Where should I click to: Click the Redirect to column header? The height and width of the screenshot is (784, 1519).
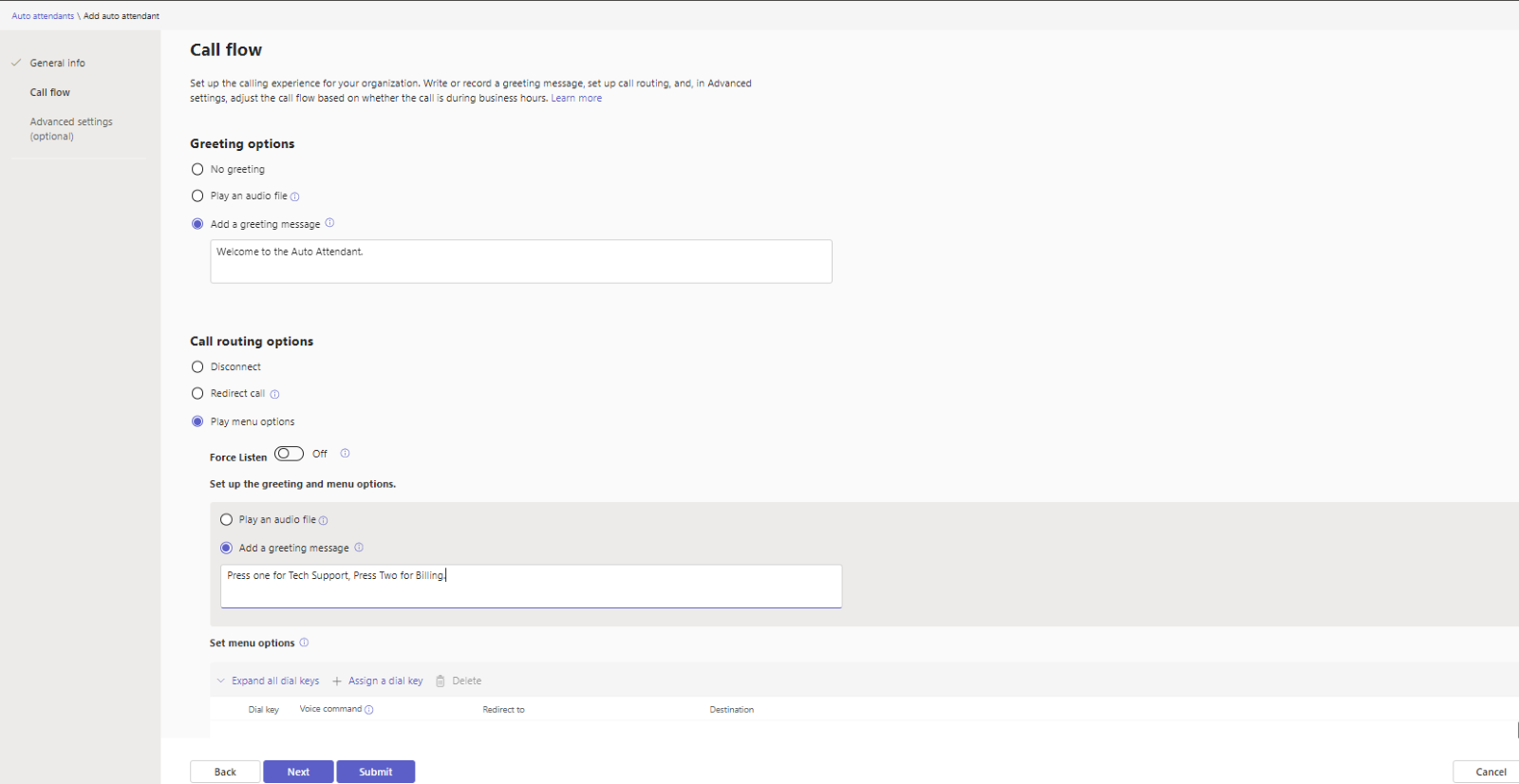pos(503,710)
